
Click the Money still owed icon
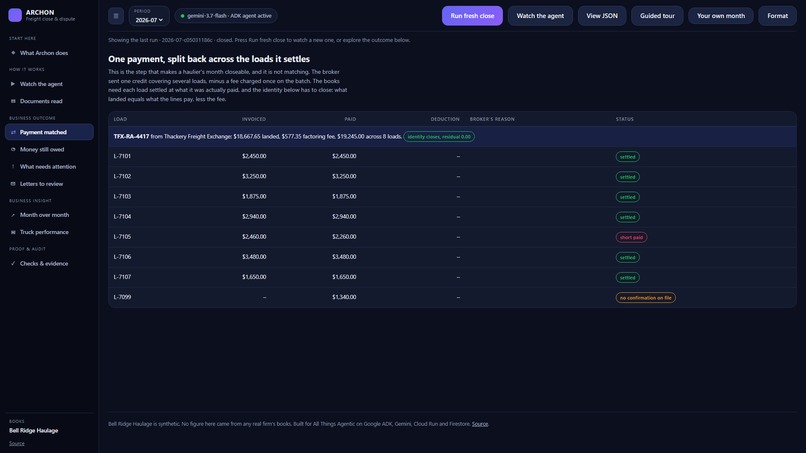(x=13, y=150)
